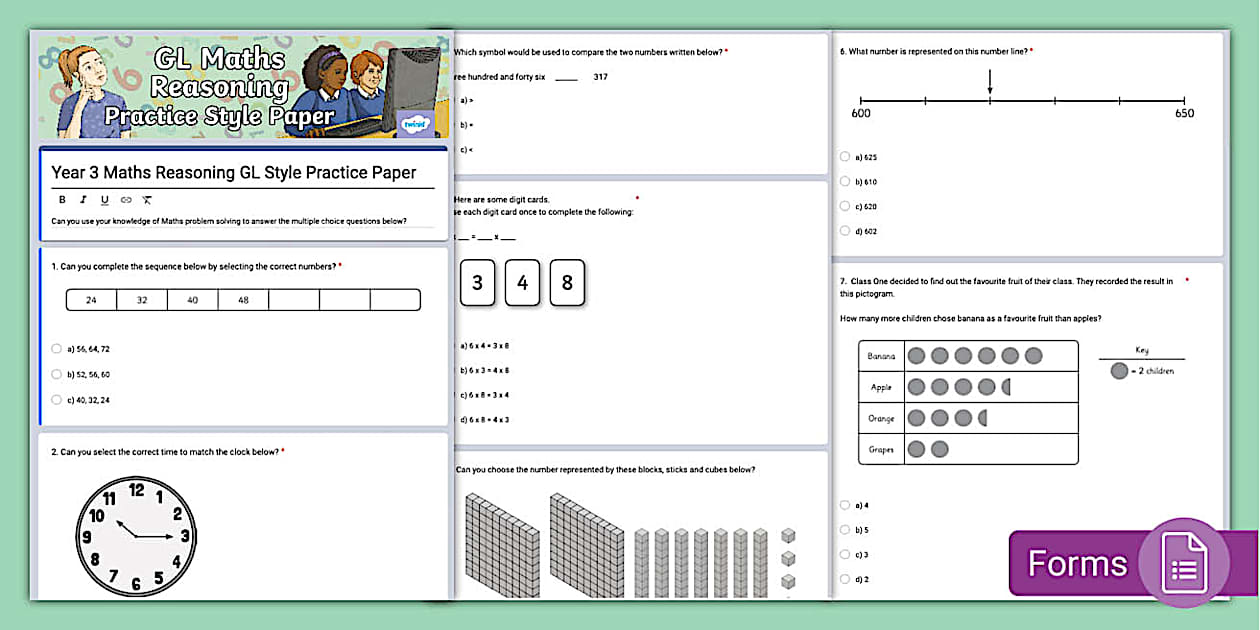Apply underline formatting in the toolbar

point(104,199)
